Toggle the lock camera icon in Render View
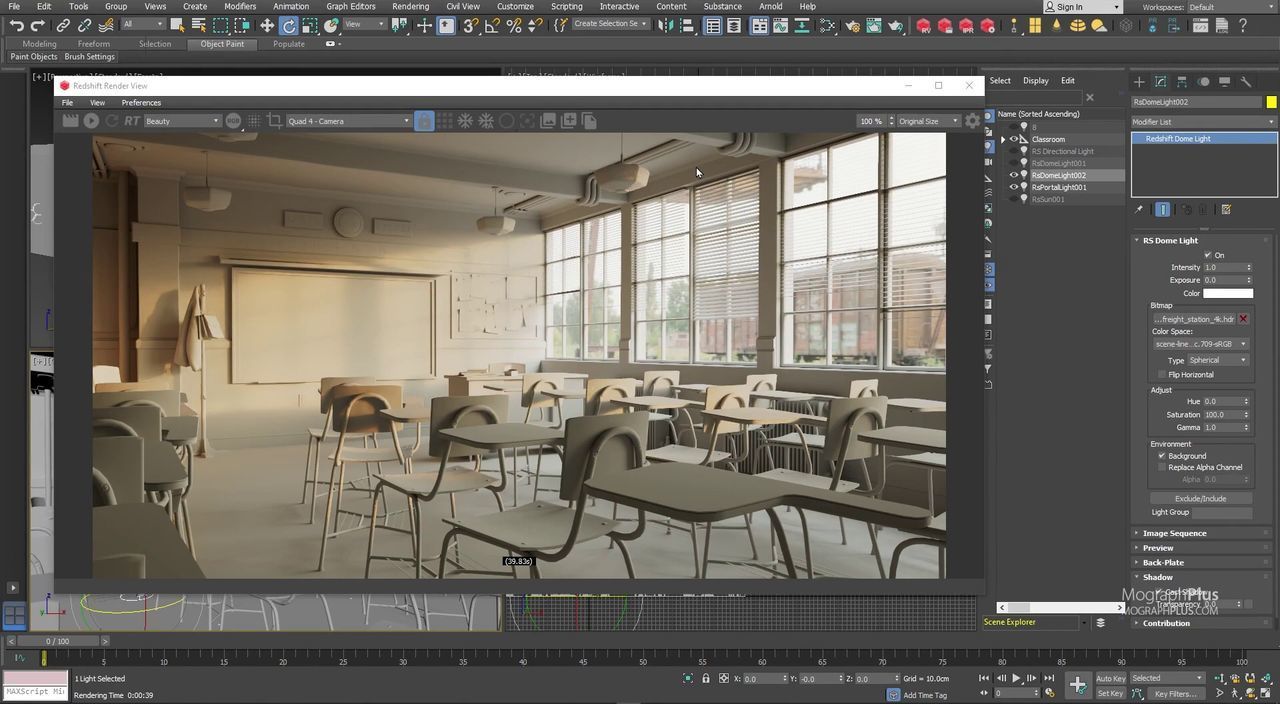The height and width of the screenshot is (704, 1280). pos(424,121)
